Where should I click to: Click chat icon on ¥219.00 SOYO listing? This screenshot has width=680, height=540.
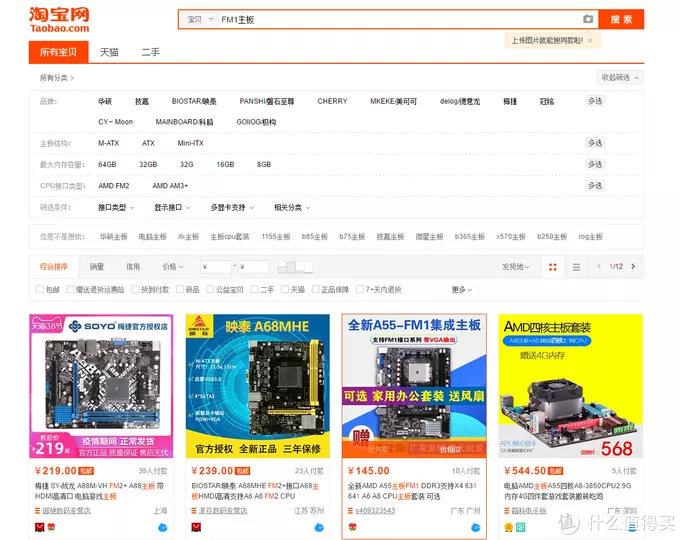(163, 527)
